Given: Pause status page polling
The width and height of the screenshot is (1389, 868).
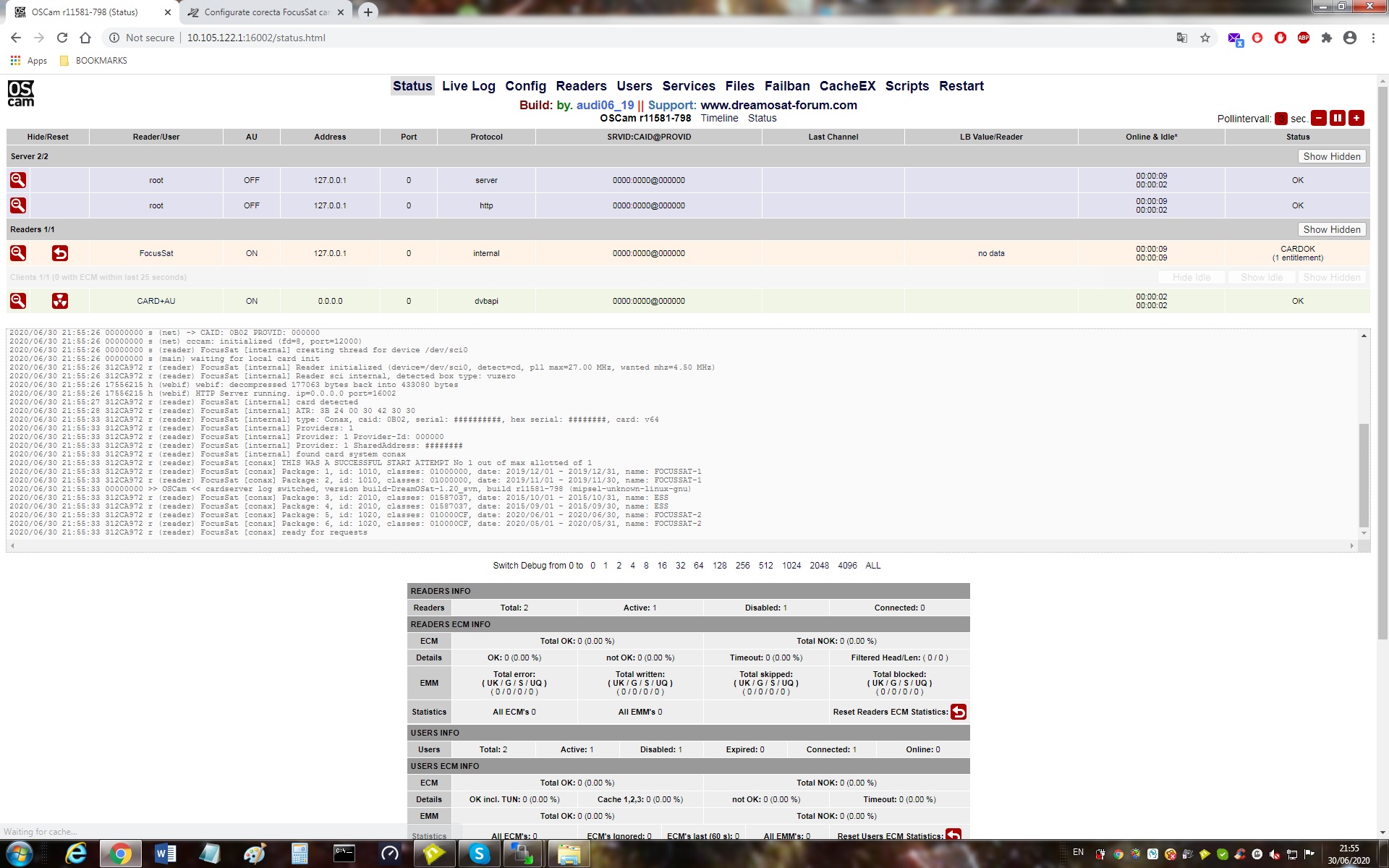Looking at the screenshot, I should tap(1338, 118).
